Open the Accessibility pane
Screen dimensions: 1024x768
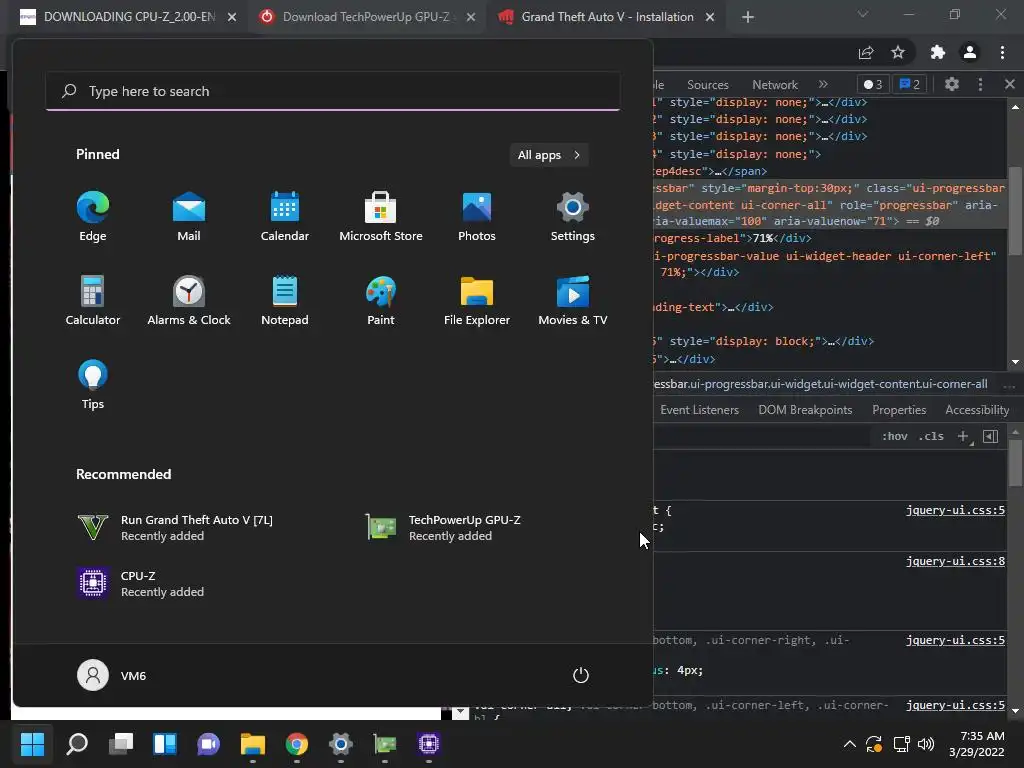click(x=976, y=410)
